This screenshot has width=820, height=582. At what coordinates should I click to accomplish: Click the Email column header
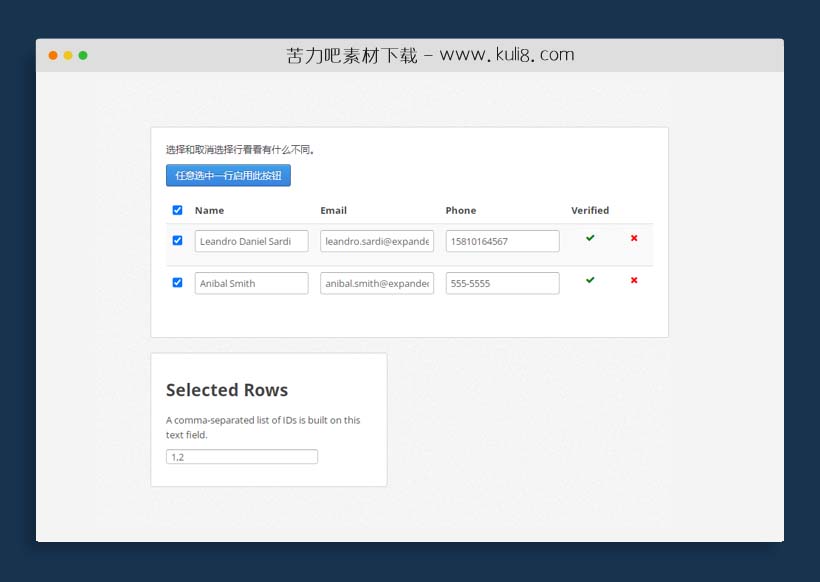[x=333, y=210]
